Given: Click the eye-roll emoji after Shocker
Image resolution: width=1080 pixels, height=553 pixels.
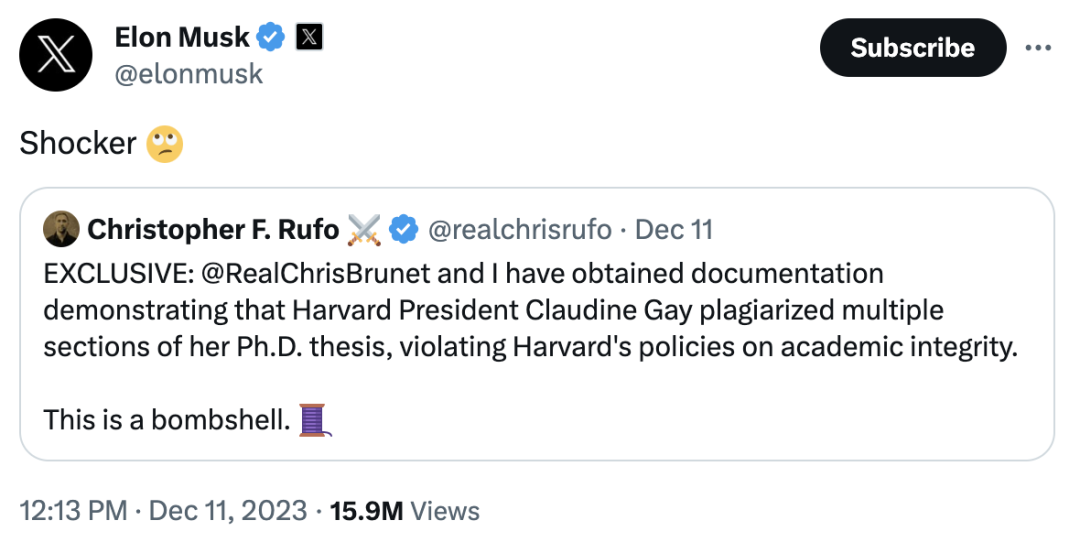Looking at the screenshot, I should point(165,144).
